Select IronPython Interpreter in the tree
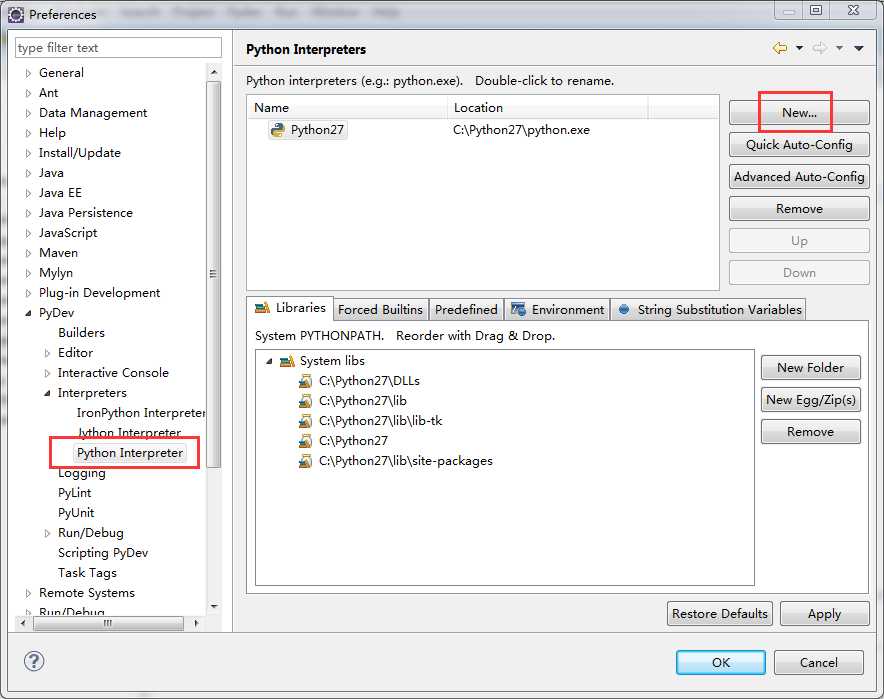This screenshot has height=699, width=884. 141,413
